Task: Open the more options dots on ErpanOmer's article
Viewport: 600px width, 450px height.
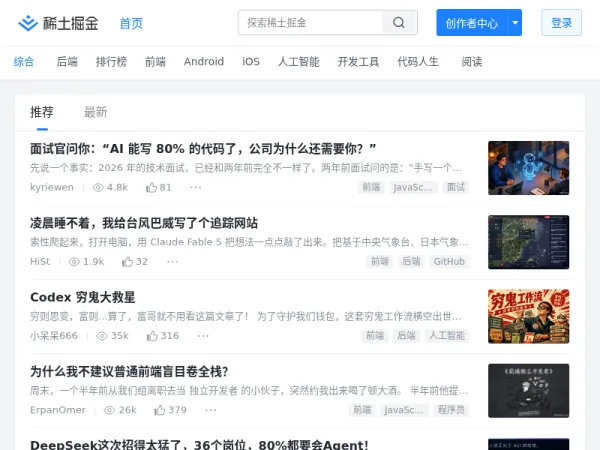Action: click(211, 410)
